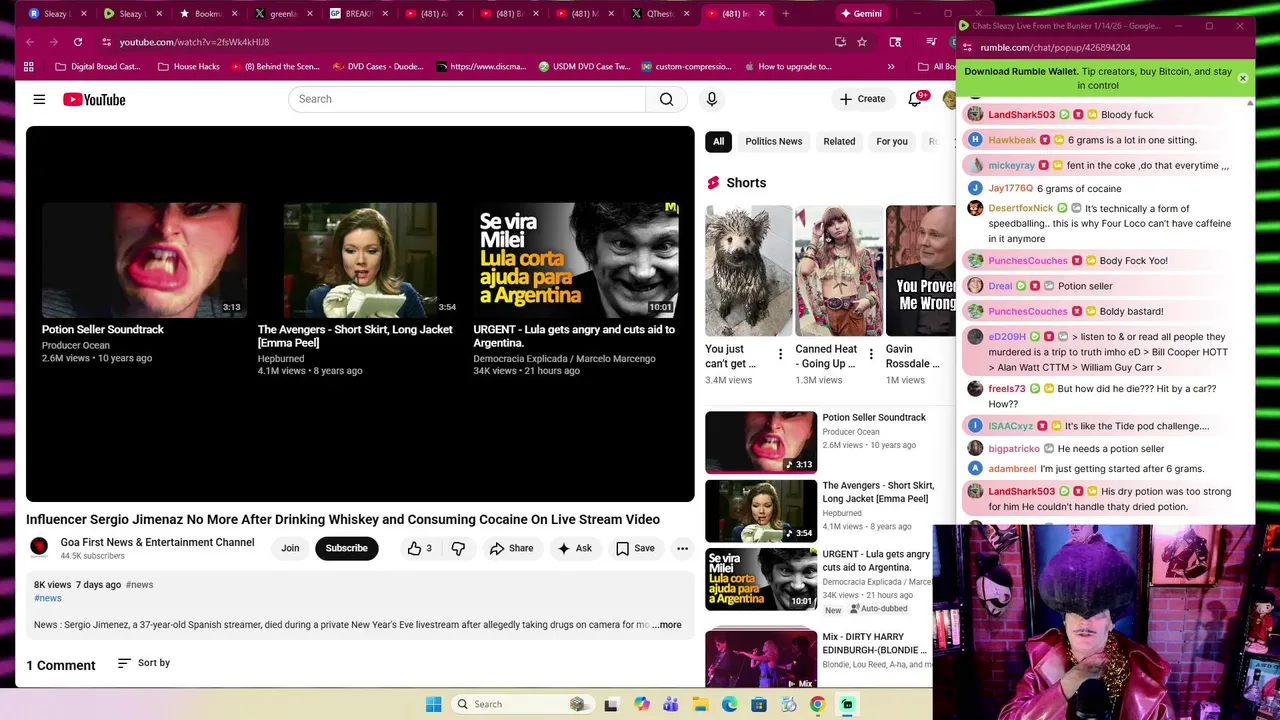Select the 'For you' filter chip

point(892,141)
